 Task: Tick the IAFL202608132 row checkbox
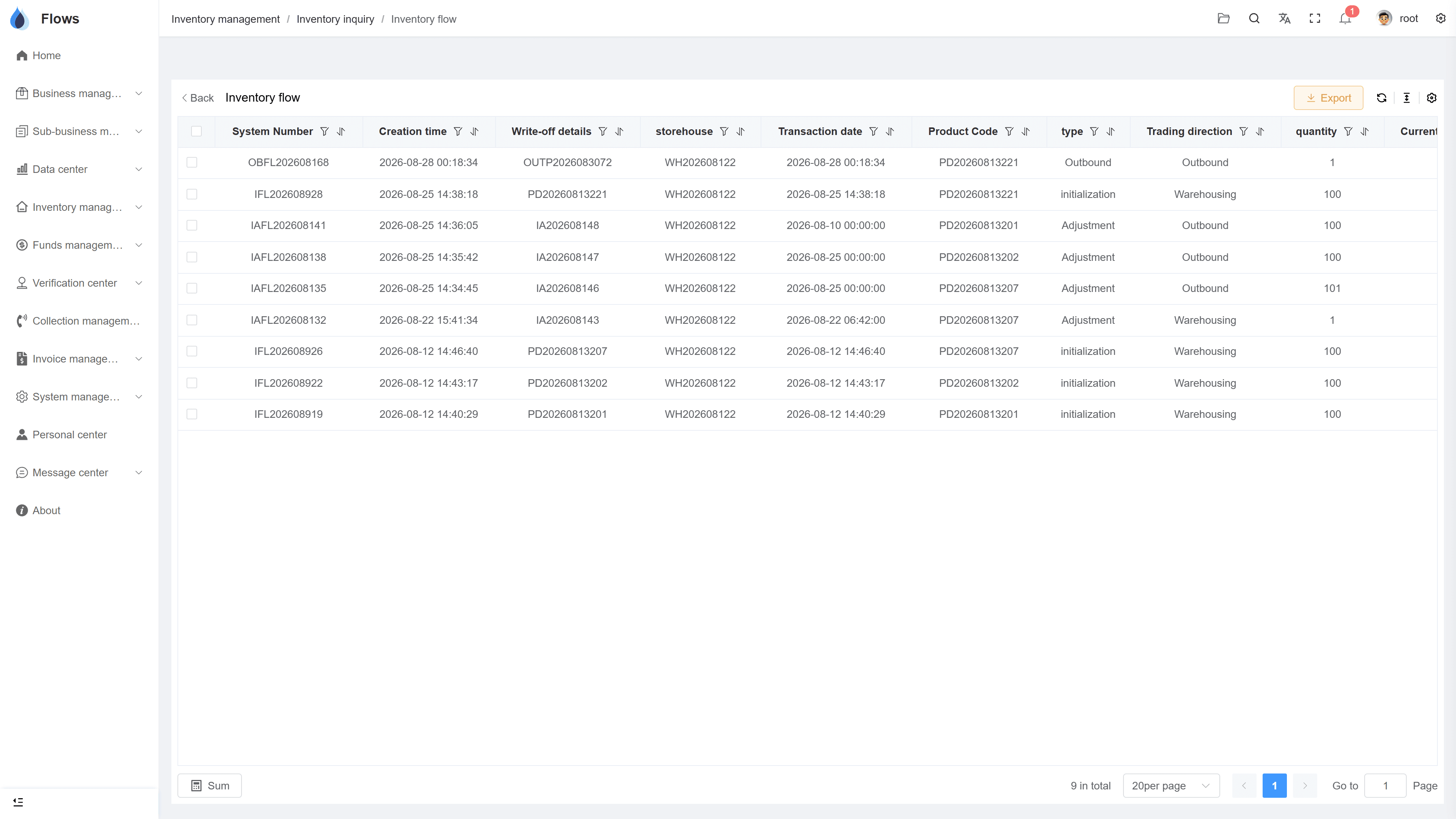tap(192, 320)
